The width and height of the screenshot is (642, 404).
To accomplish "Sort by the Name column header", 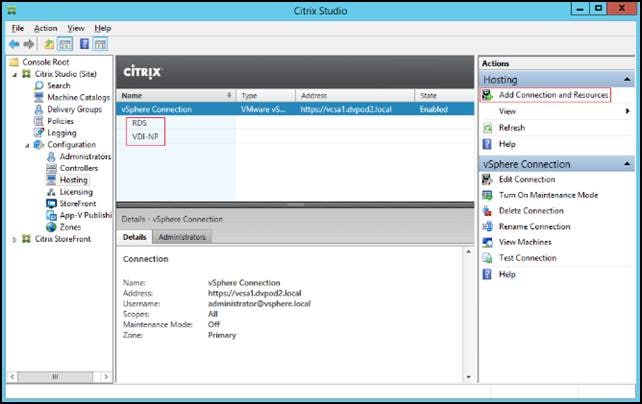I will point(176,95).
